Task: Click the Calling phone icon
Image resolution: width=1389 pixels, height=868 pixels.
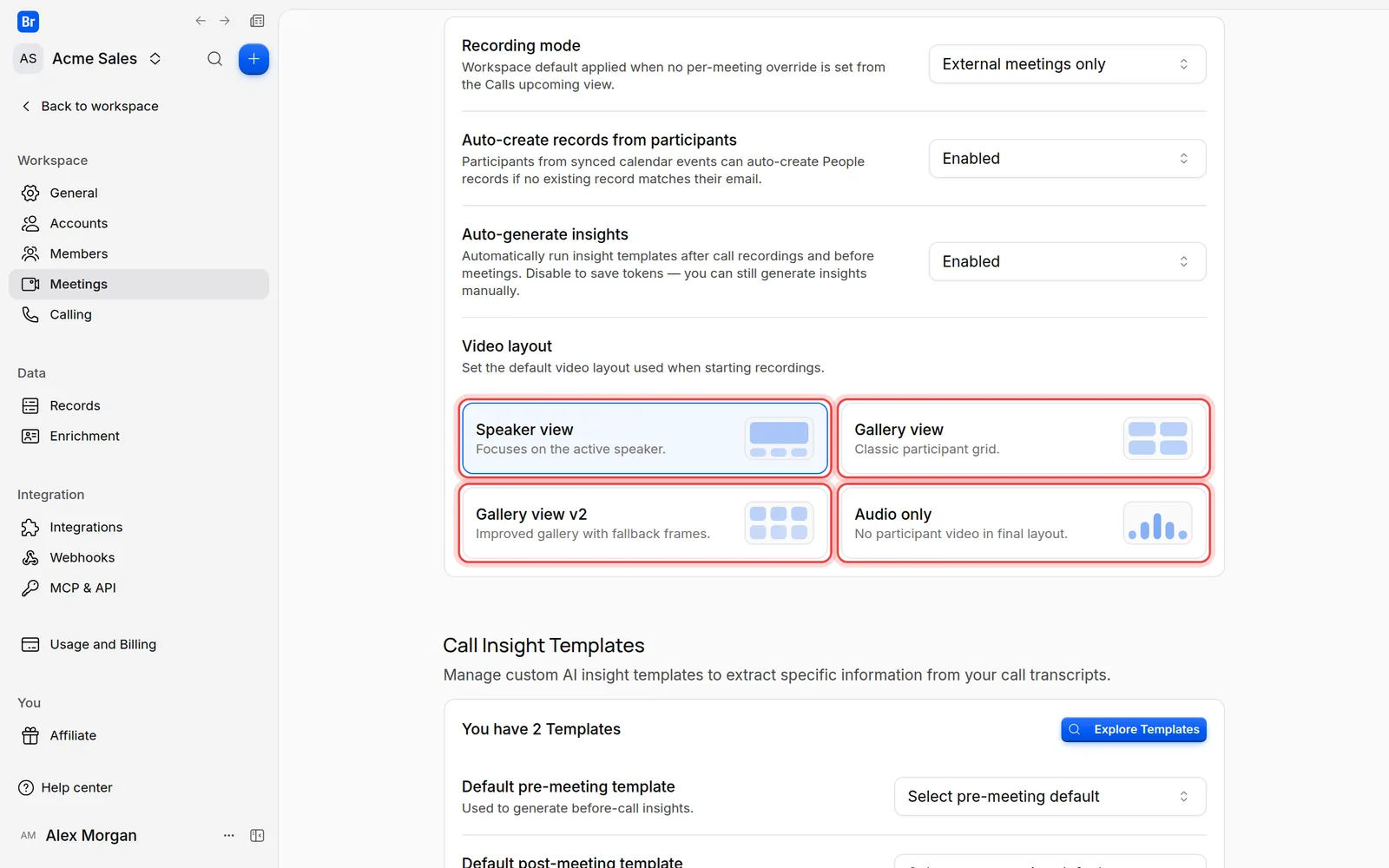Action: [30, 314]
